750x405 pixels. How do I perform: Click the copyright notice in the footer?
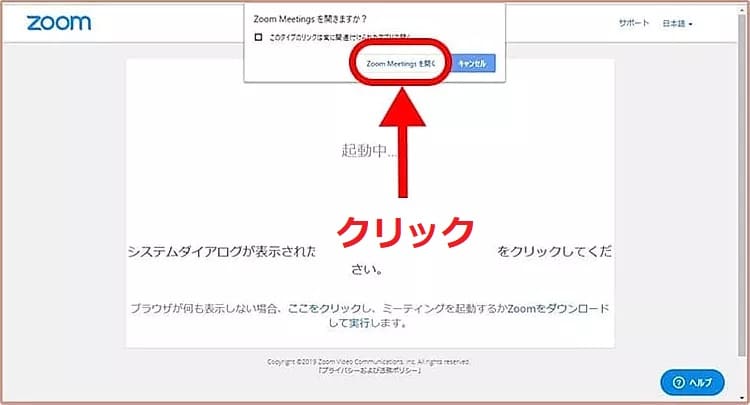tap(368, 362)
